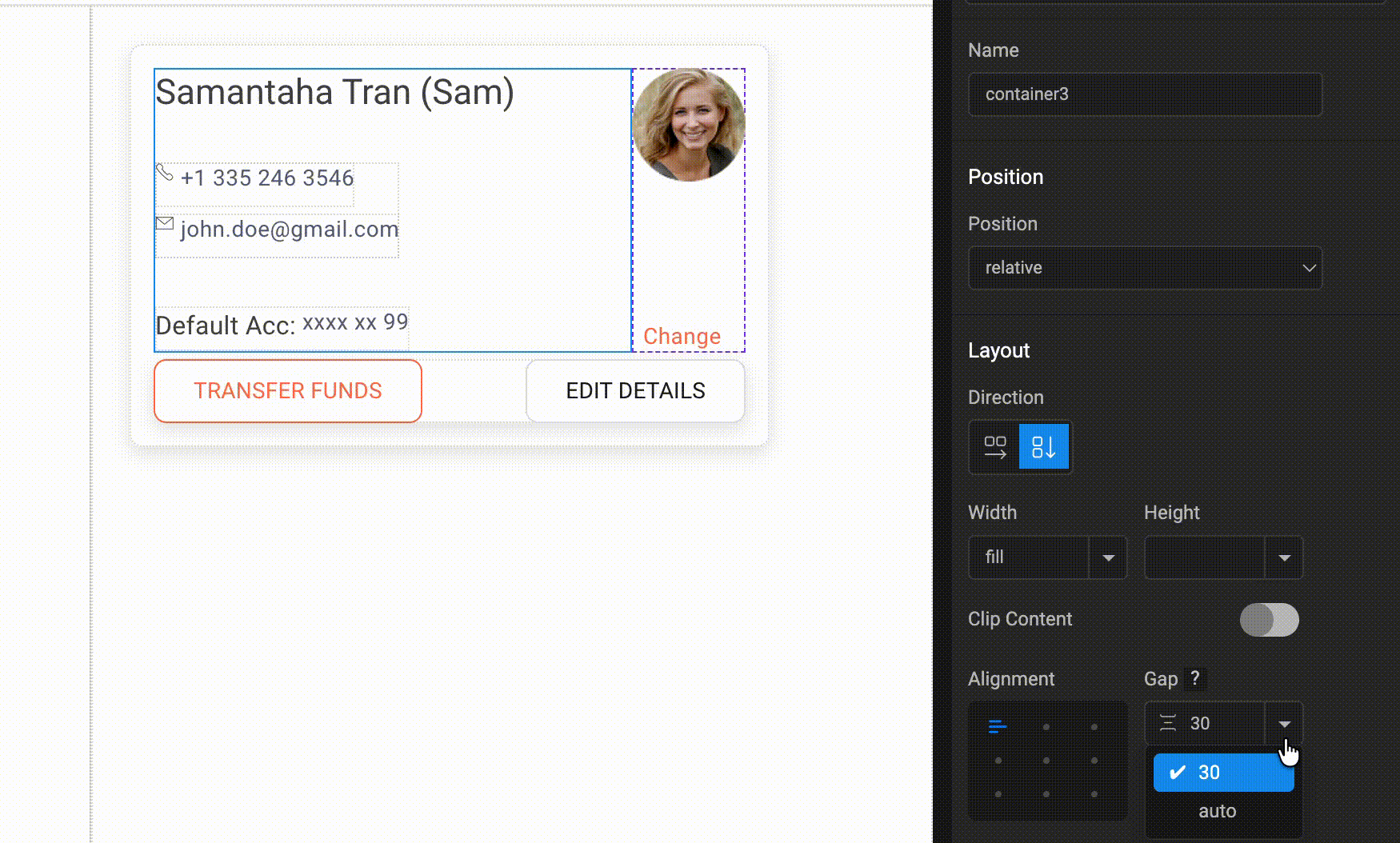
Task: Click the phone icon beside +1 335 246 3546
Action: pos(166,172)
